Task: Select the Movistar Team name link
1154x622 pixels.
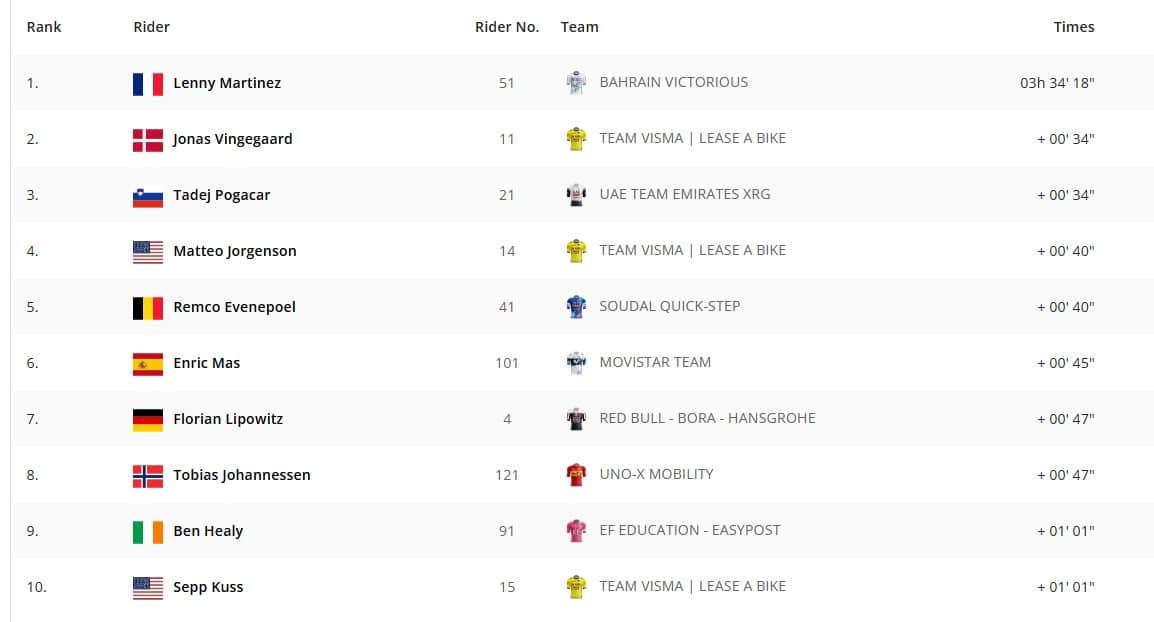Action: point(655,362)
